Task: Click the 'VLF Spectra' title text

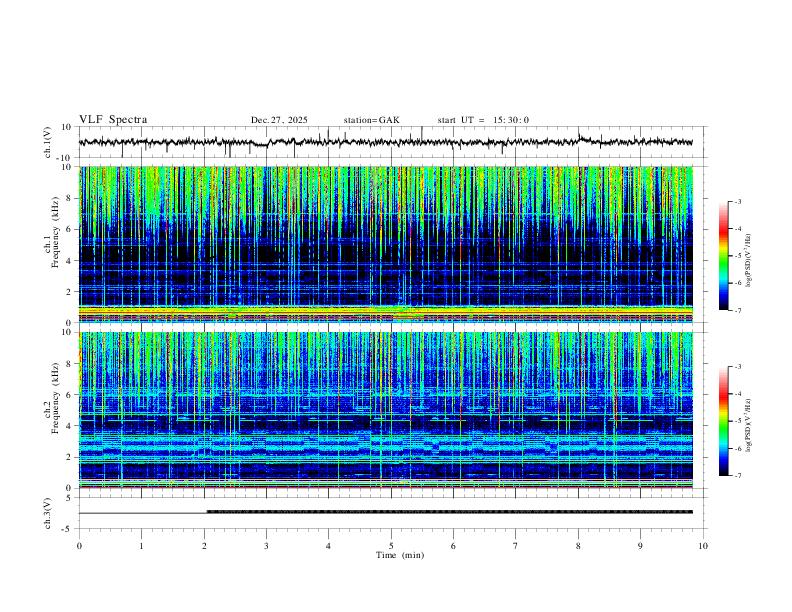Action: (113, 120)
